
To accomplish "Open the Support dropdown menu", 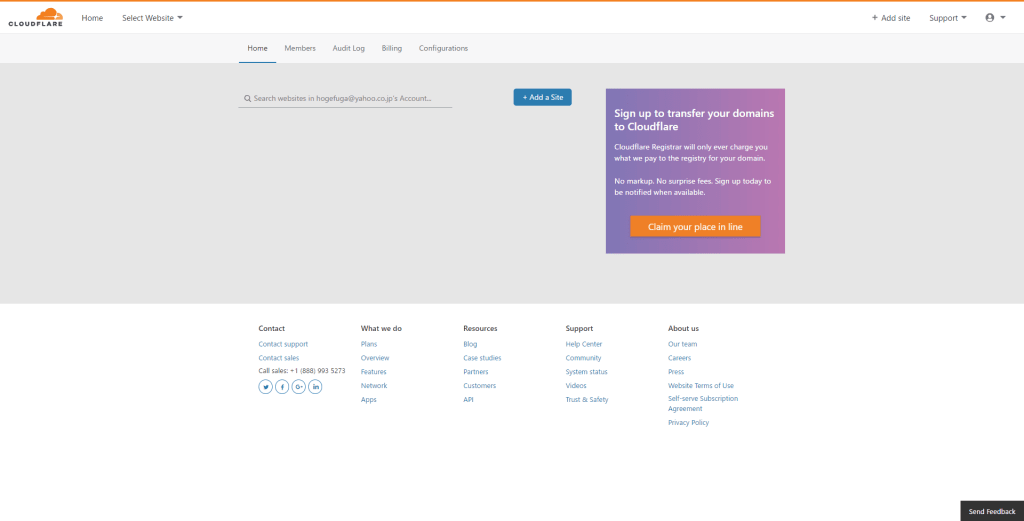I will 948,18.
